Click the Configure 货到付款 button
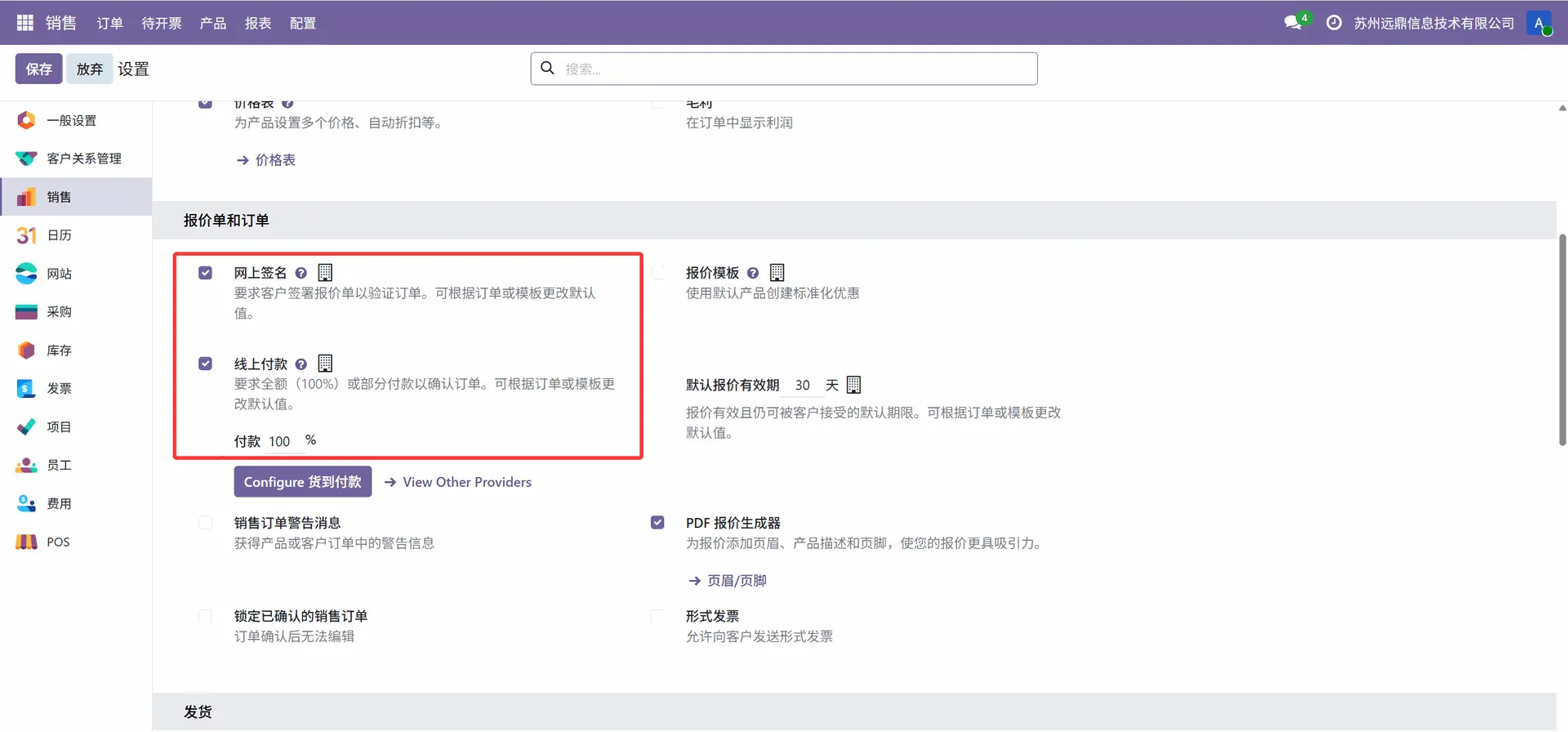 (x=302, y=482)
